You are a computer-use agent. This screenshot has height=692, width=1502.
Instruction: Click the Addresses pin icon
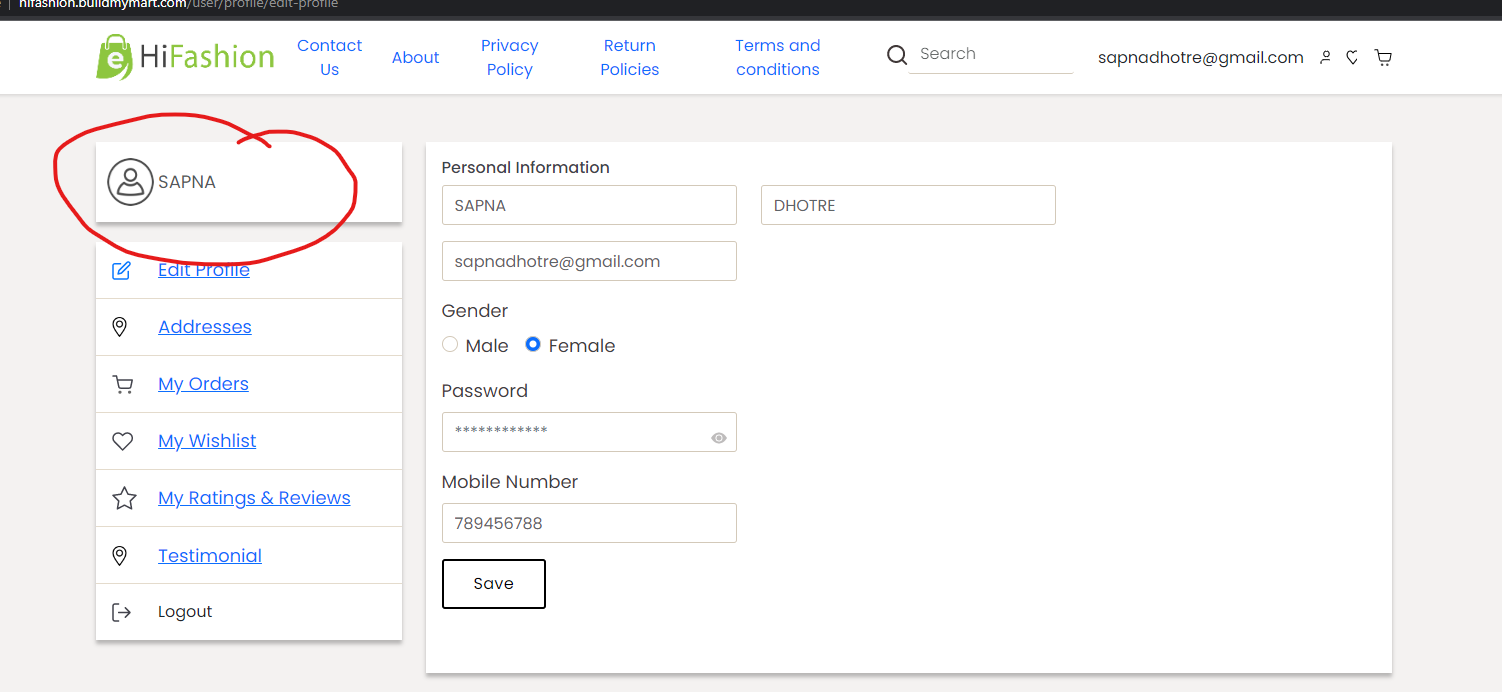pos(120,327)
